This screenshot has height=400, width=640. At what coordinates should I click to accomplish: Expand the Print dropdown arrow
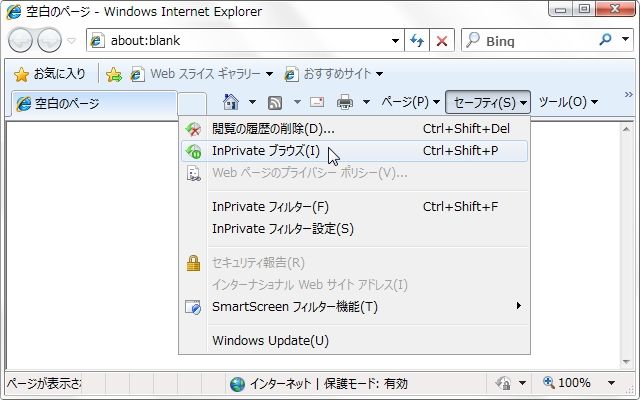(x=367, y=102)
